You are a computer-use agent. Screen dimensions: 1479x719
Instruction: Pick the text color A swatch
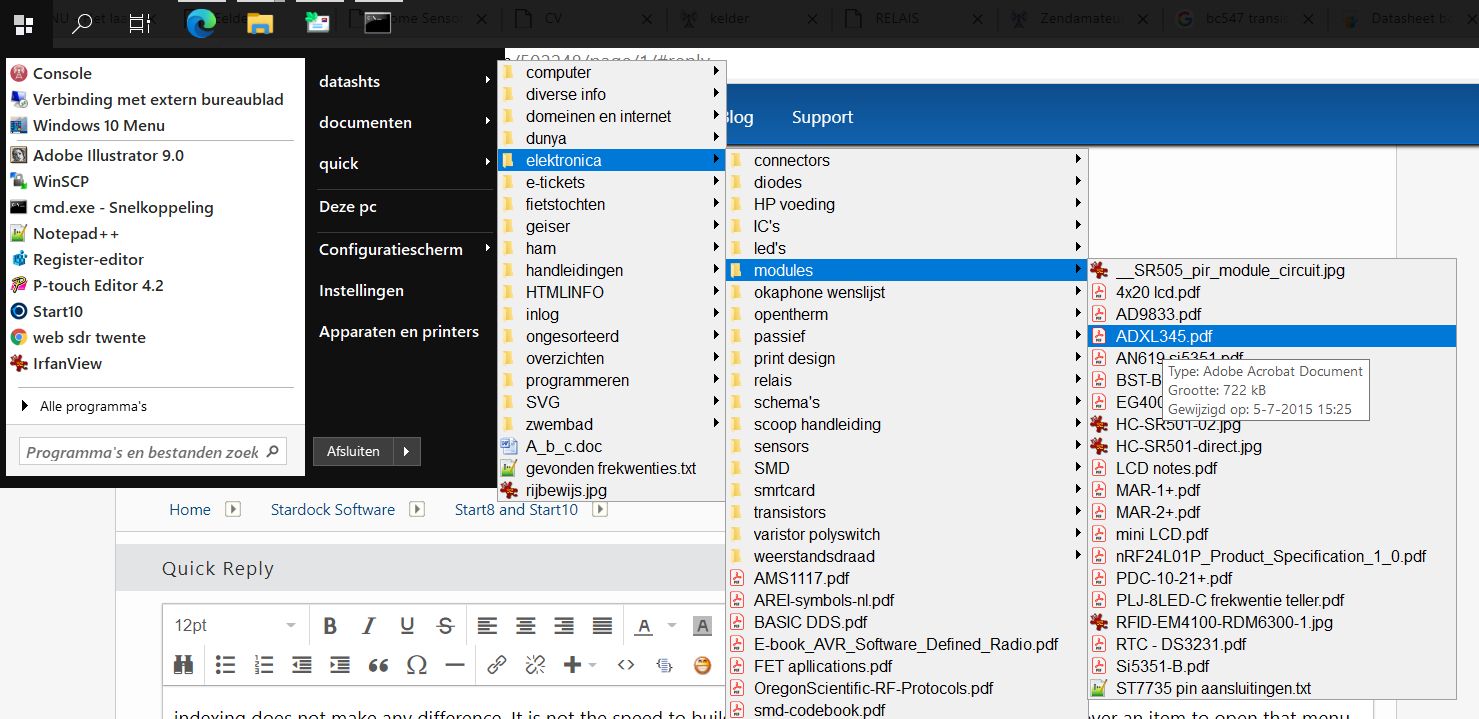click(x=644, y=626)
